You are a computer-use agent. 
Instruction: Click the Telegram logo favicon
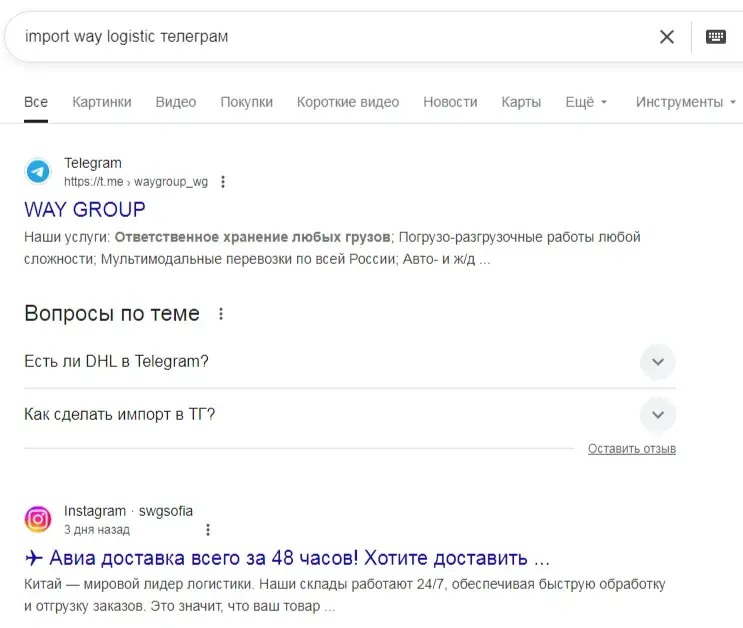click(x=38, y=171)
